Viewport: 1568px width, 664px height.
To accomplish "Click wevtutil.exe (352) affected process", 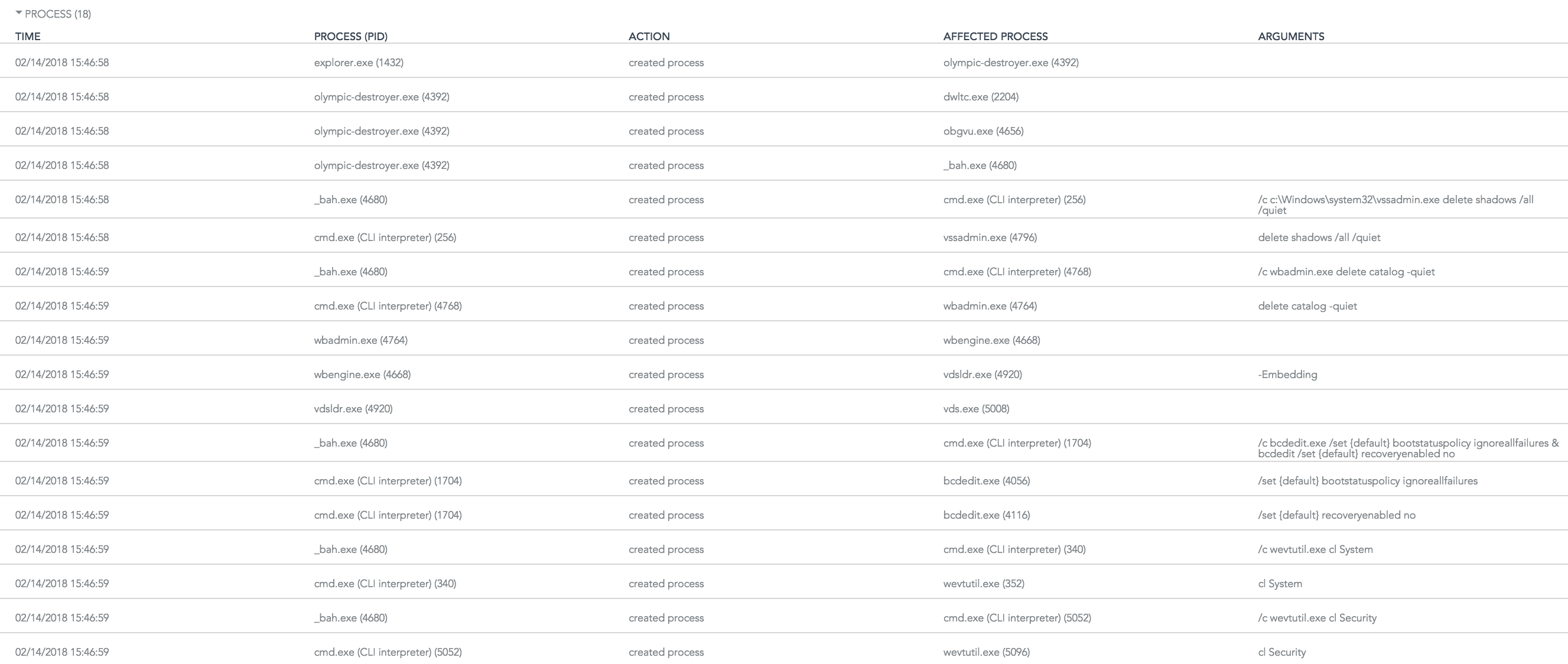I will pos(984,584).
